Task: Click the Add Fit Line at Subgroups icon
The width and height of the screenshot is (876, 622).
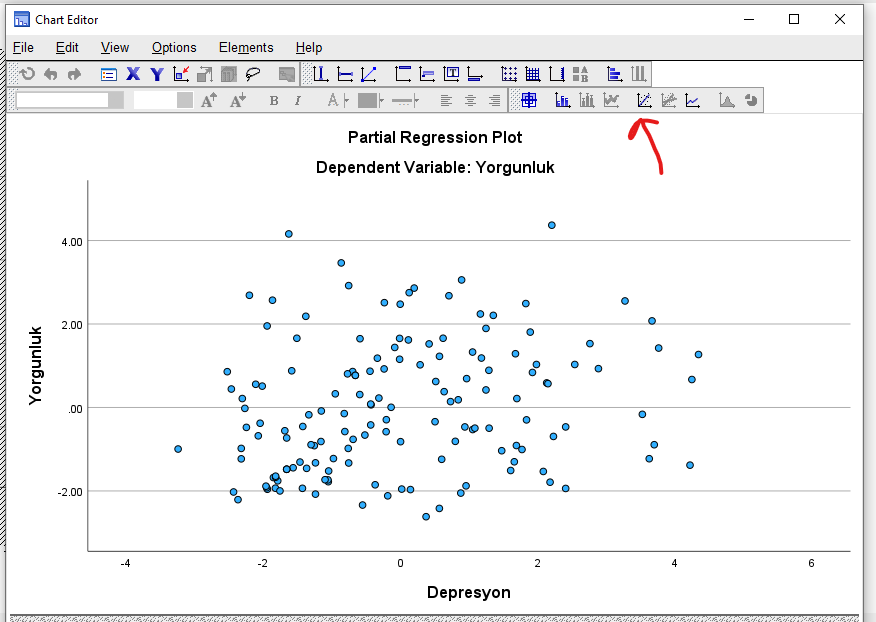Action: 669,100
